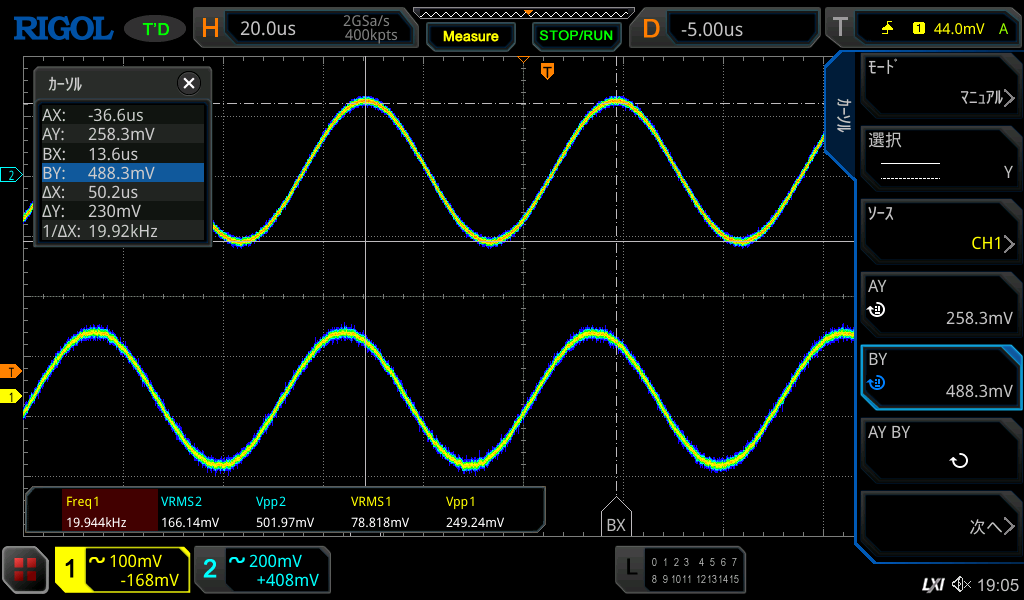This screenshot has height=600, width=1024.
Task: Toggle channel 2 200mV button
Action: (x=262, y=570)
